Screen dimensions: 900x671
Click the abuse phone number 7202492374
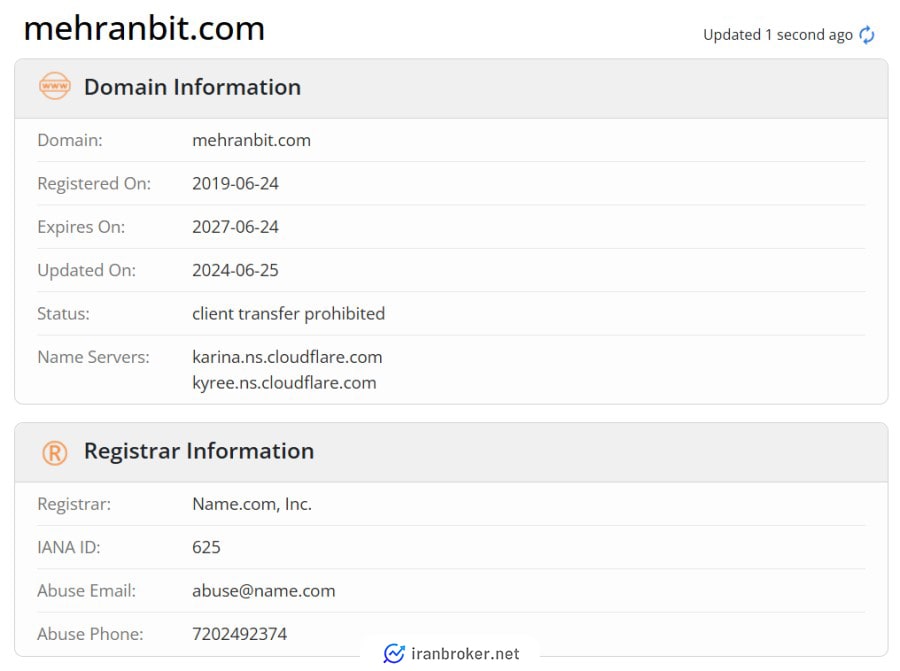[x=239, y=634]
